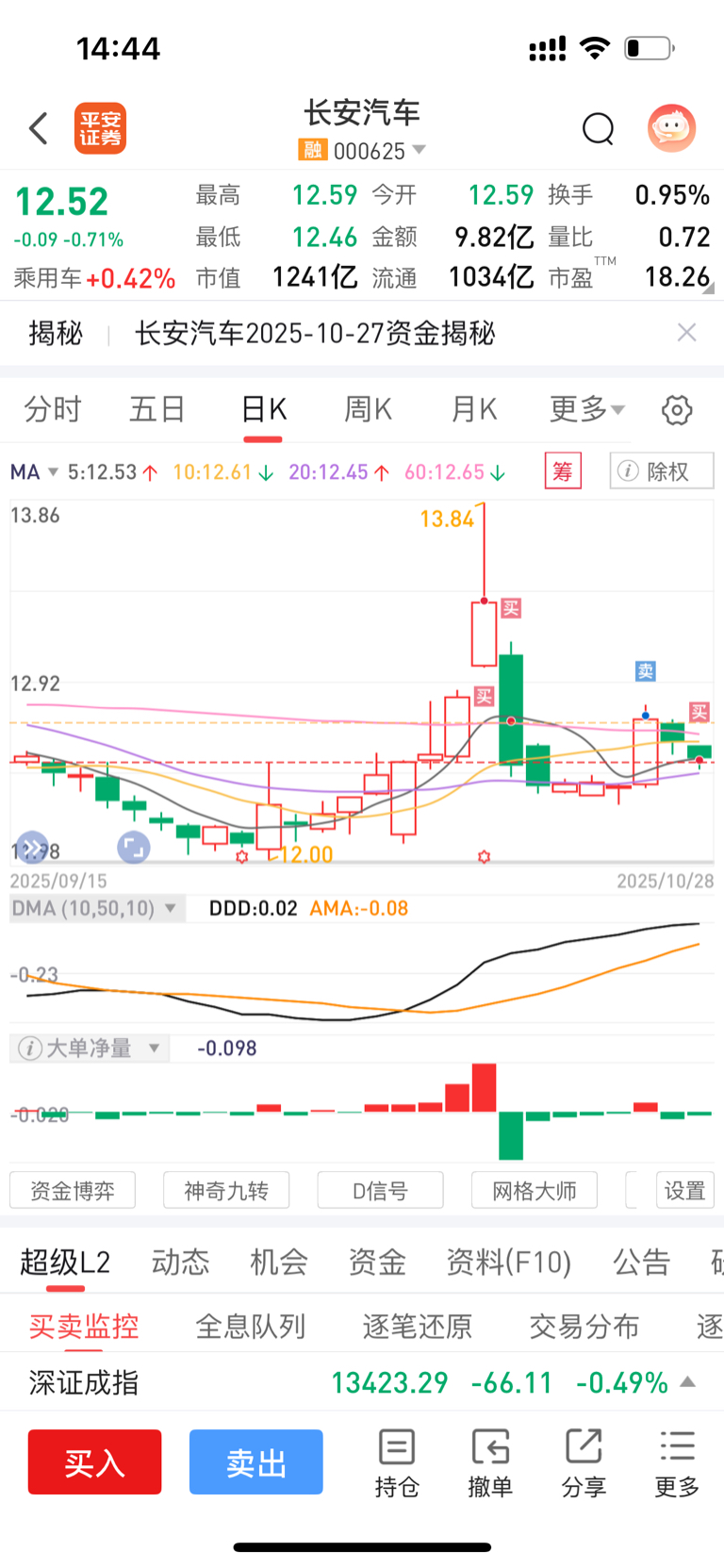Expand the quote details corner triangle
724x1568 pixels.
709,289
